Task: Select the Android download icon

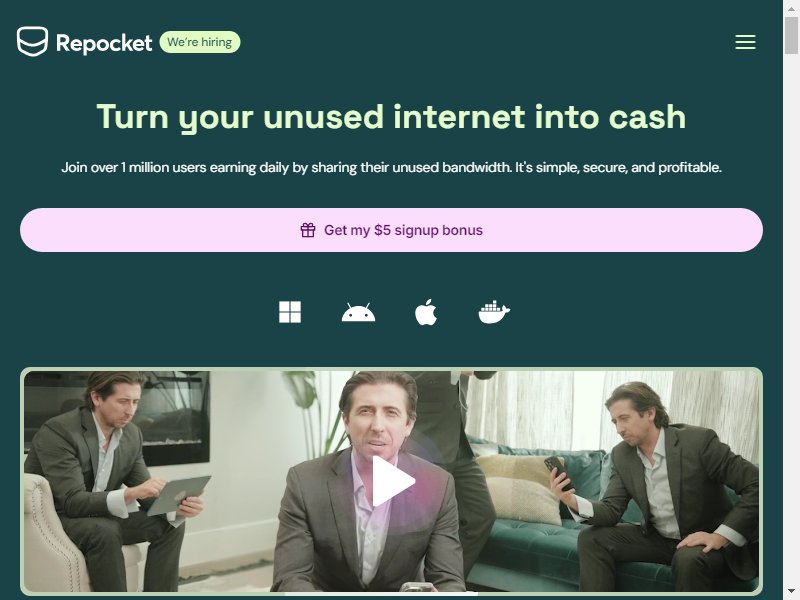Action: pos(358,312)
